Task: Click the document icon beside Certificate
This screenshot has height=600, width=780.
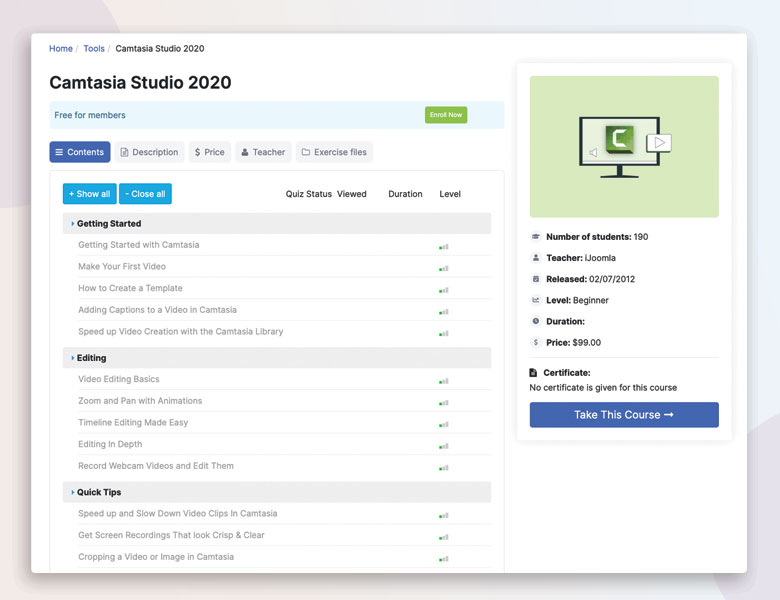Action: (x=533, y=372)
